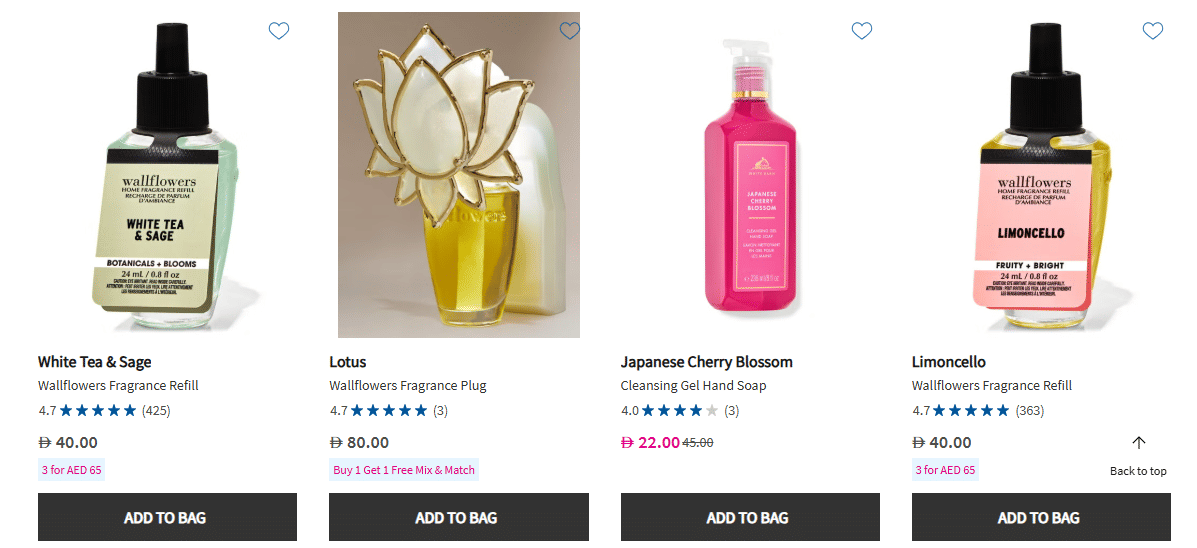The image size is (1197, 548).
Task: Add Japanese Cherry Blossom soap to bag
Action: click(x=750, y=517)
